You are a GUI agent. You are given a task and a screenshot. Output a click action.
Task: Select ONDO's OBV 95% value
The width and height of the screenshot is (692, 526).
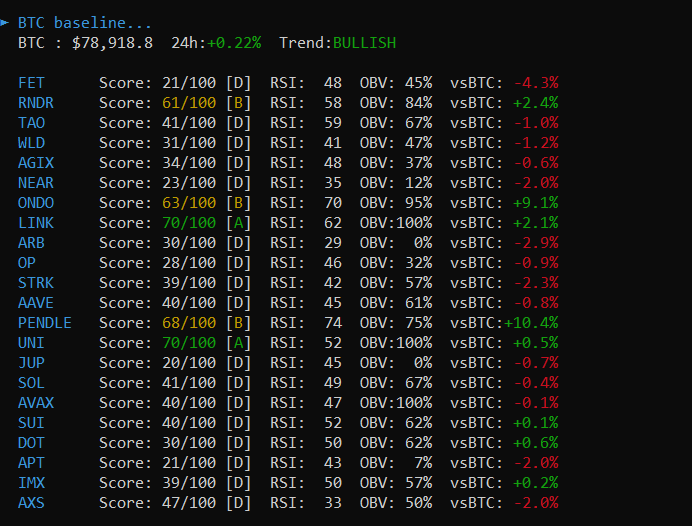click(x=419, y=203)
